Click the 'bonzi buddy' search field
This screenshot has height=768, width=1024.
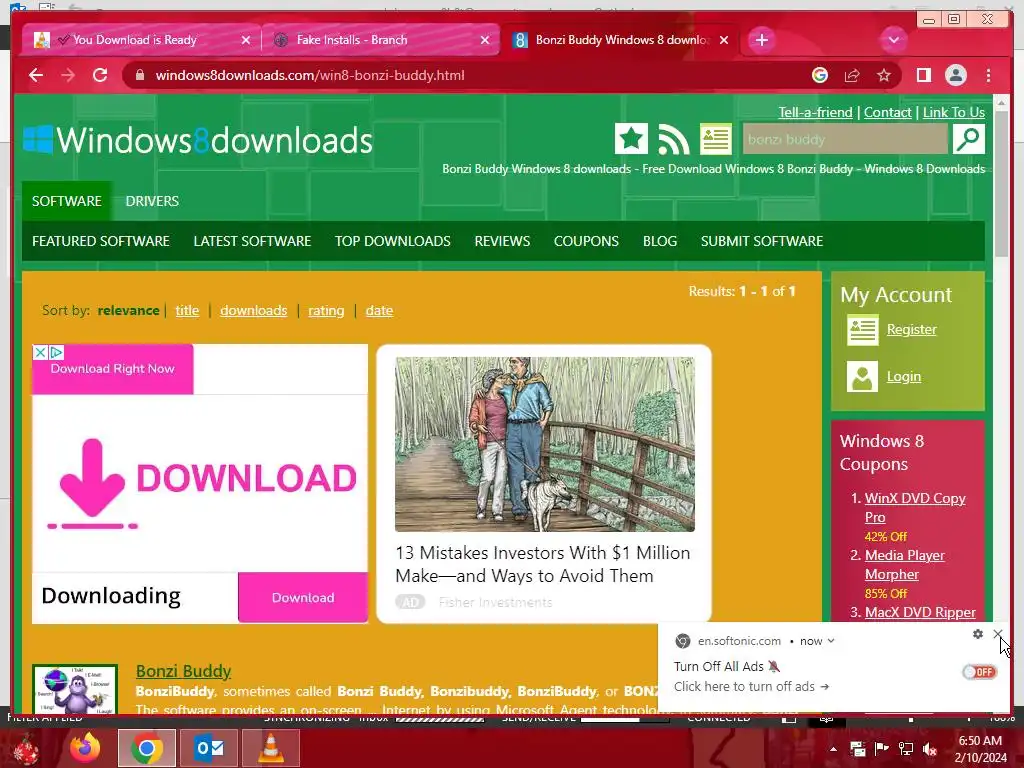click(845, 139)
